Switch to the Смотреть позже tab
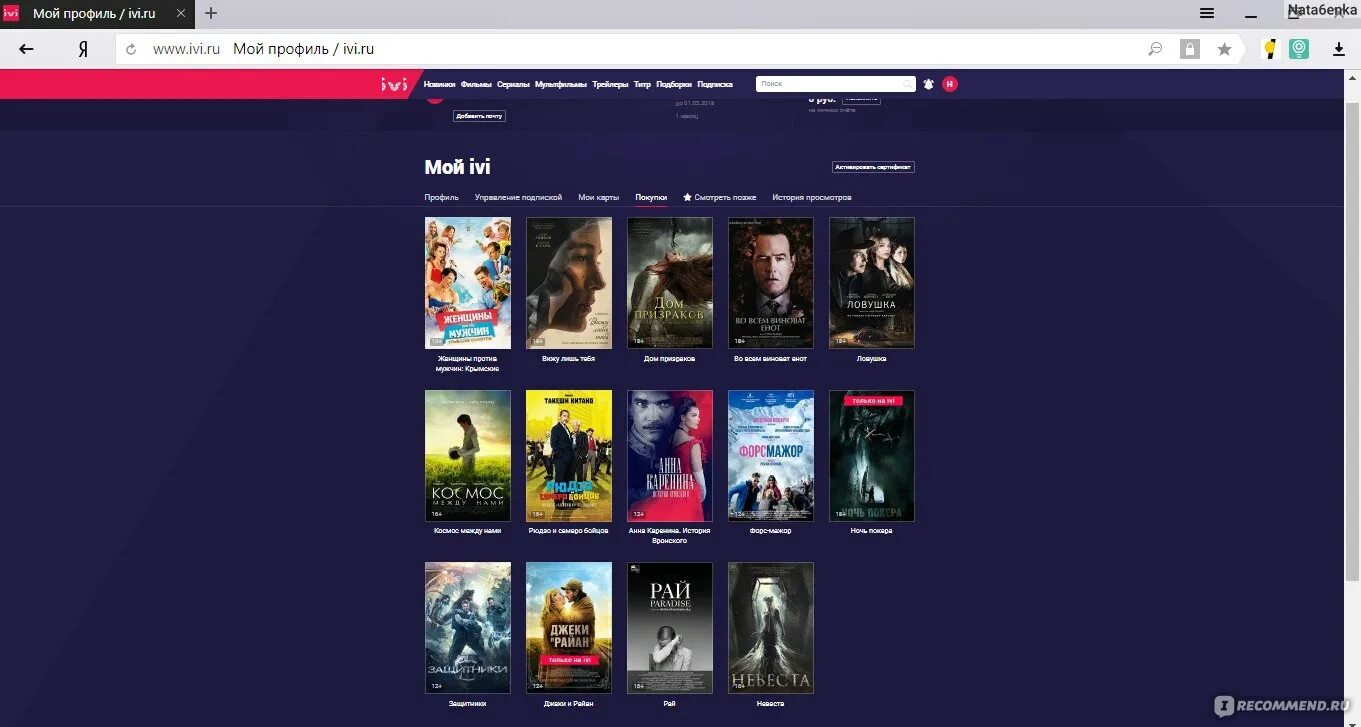The width and height of the screenshot is (1361, 727). click(x=720, y=198)
